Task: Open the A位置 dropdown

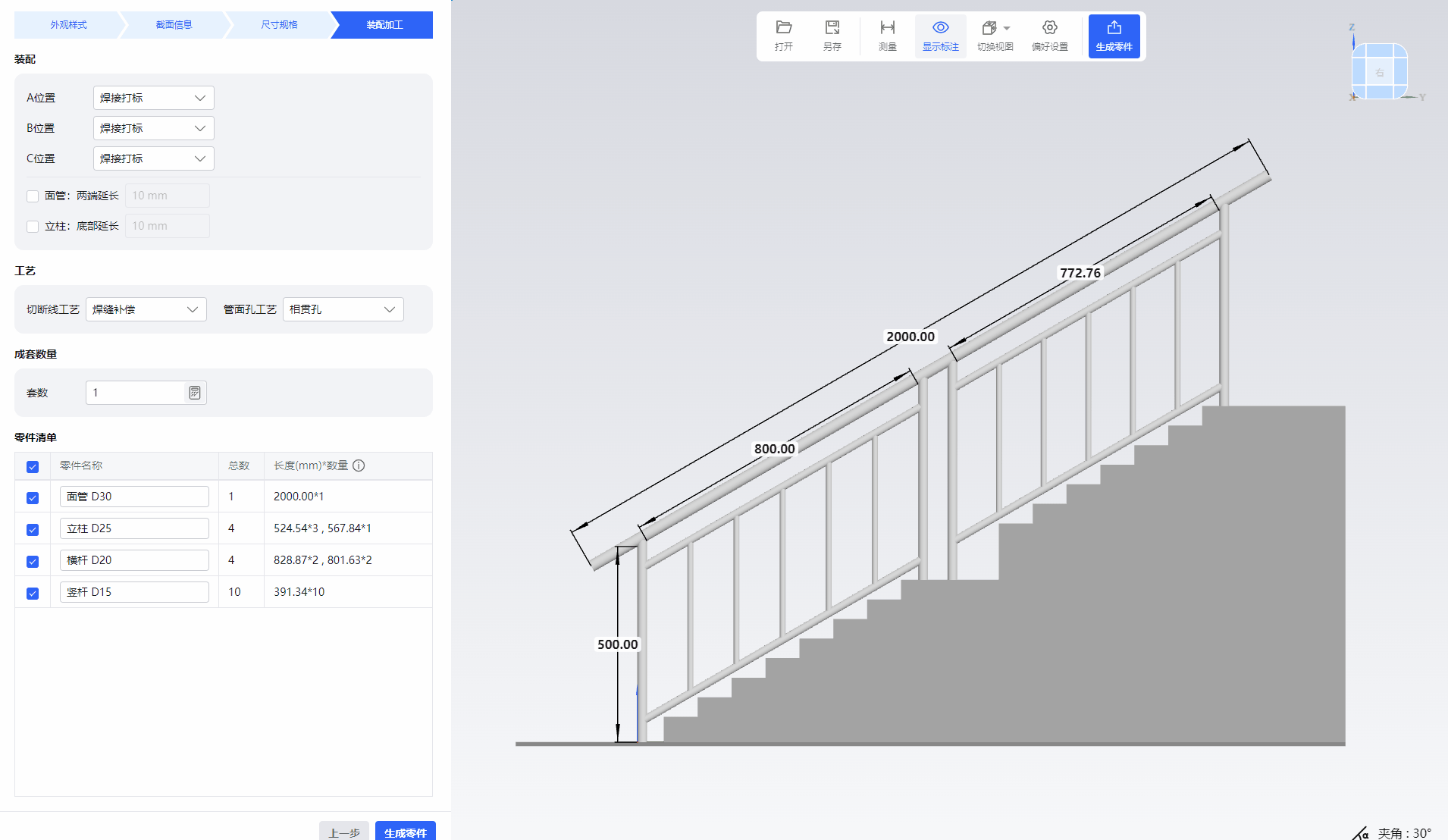Action: tap(154, 98)
